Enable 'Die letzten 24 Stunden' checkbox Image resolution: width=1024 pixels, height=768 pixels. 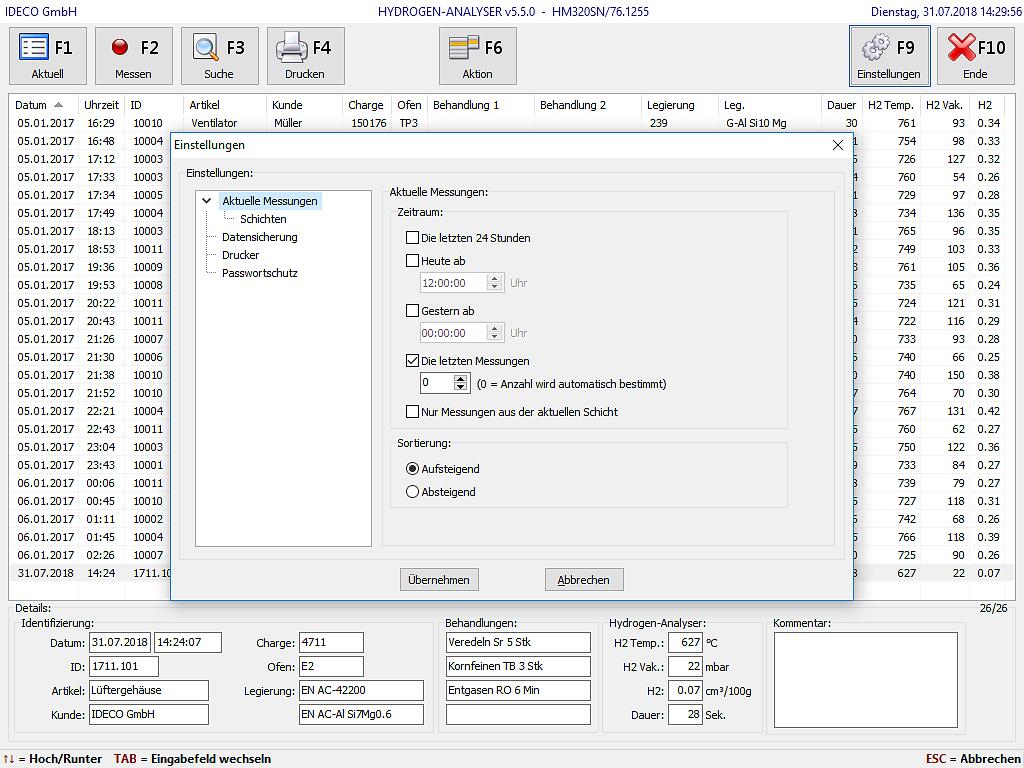[x=412, y=238]
